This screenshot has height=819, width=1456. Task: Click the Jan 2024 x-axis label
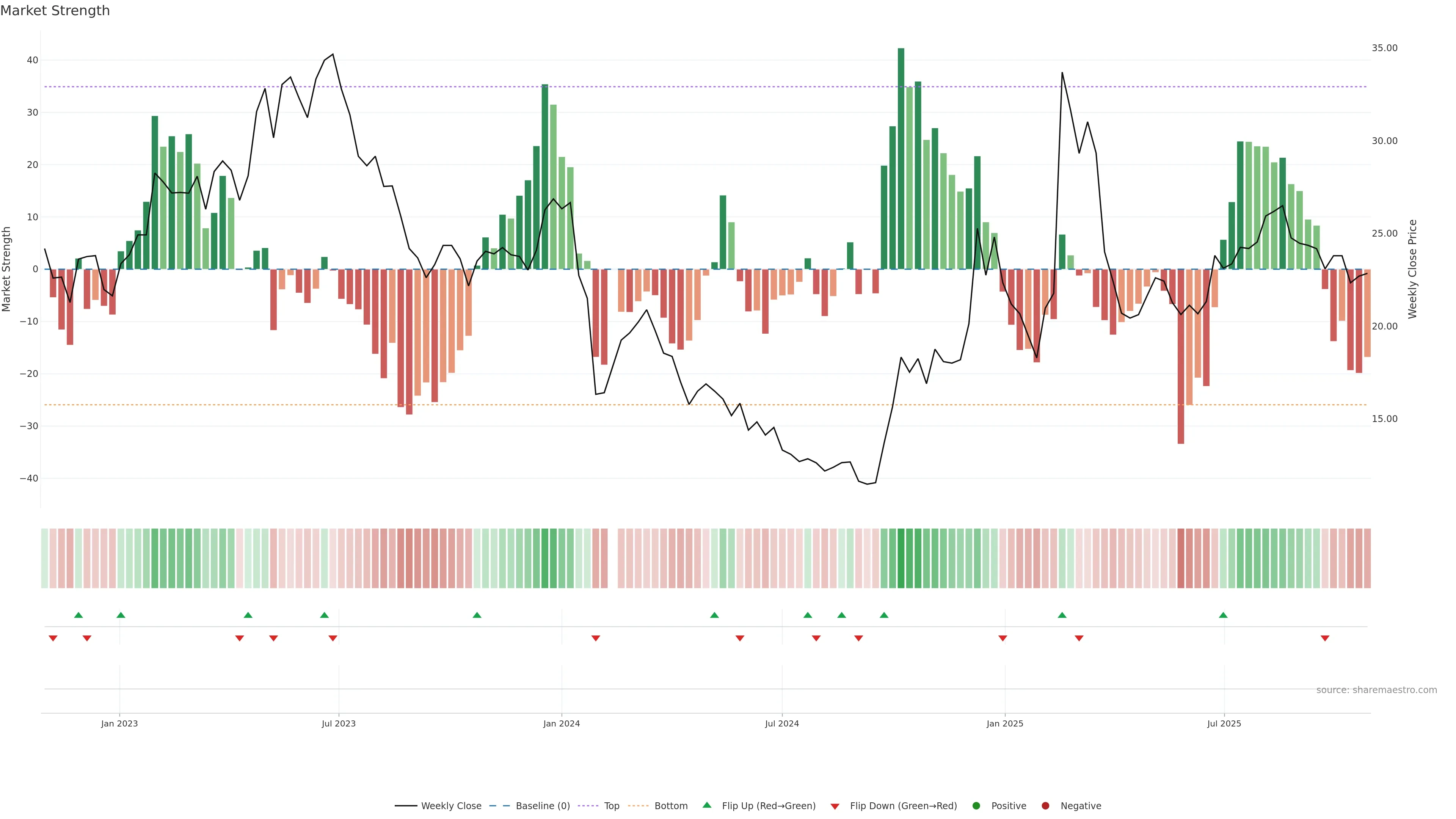[x=561, y=723]
